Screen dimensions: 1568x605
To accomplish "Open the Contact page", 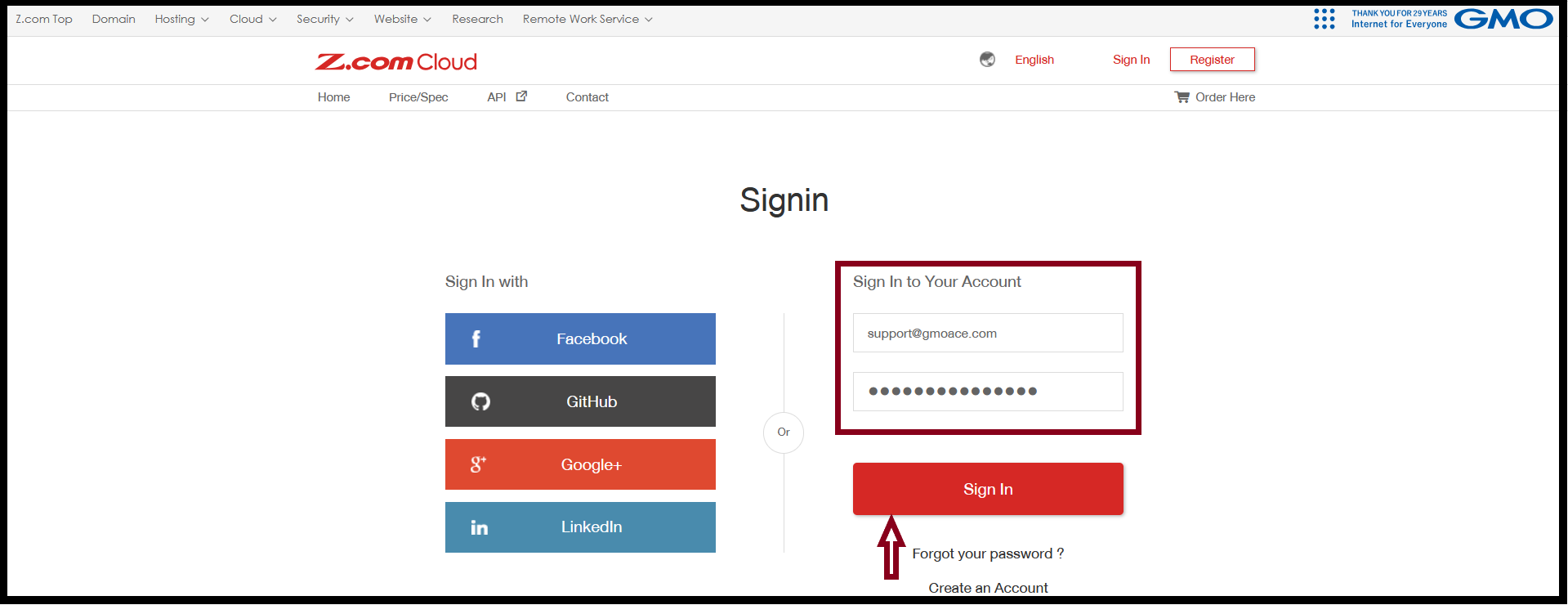I will [587, 97].
